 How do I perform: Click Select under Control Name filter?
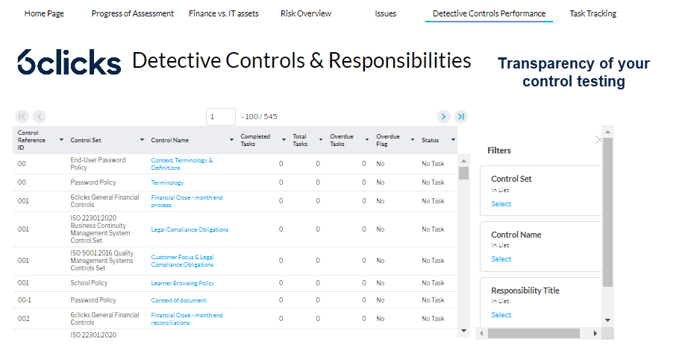(501, 259)
